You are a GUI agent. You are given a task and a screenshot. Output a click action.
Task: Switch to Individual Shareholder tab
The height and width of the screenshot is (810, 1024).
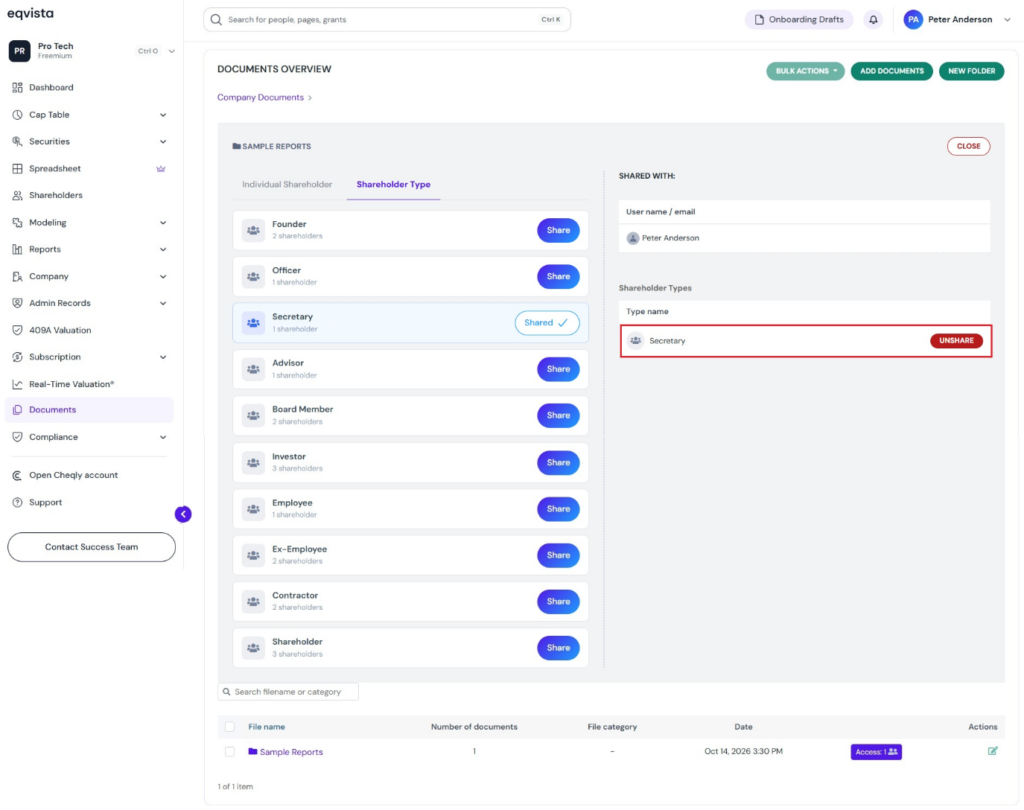click(x=287, y=184)
